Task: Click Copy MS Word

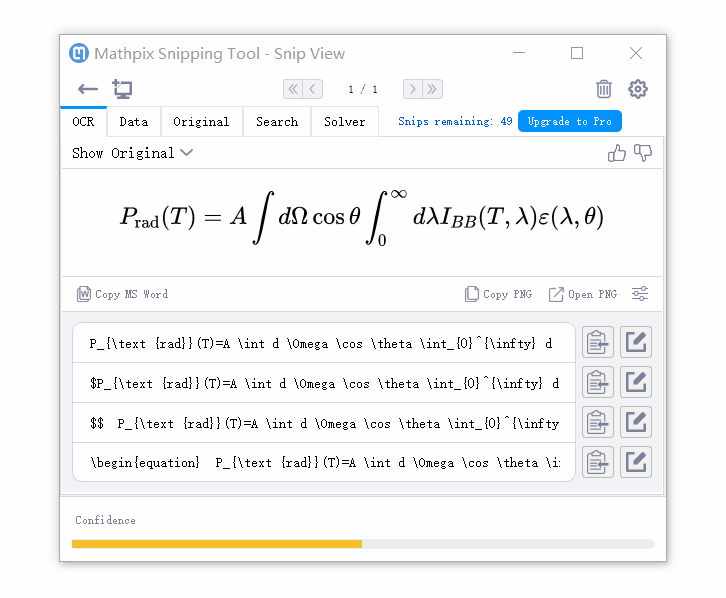Action: [x=122, y=294]
